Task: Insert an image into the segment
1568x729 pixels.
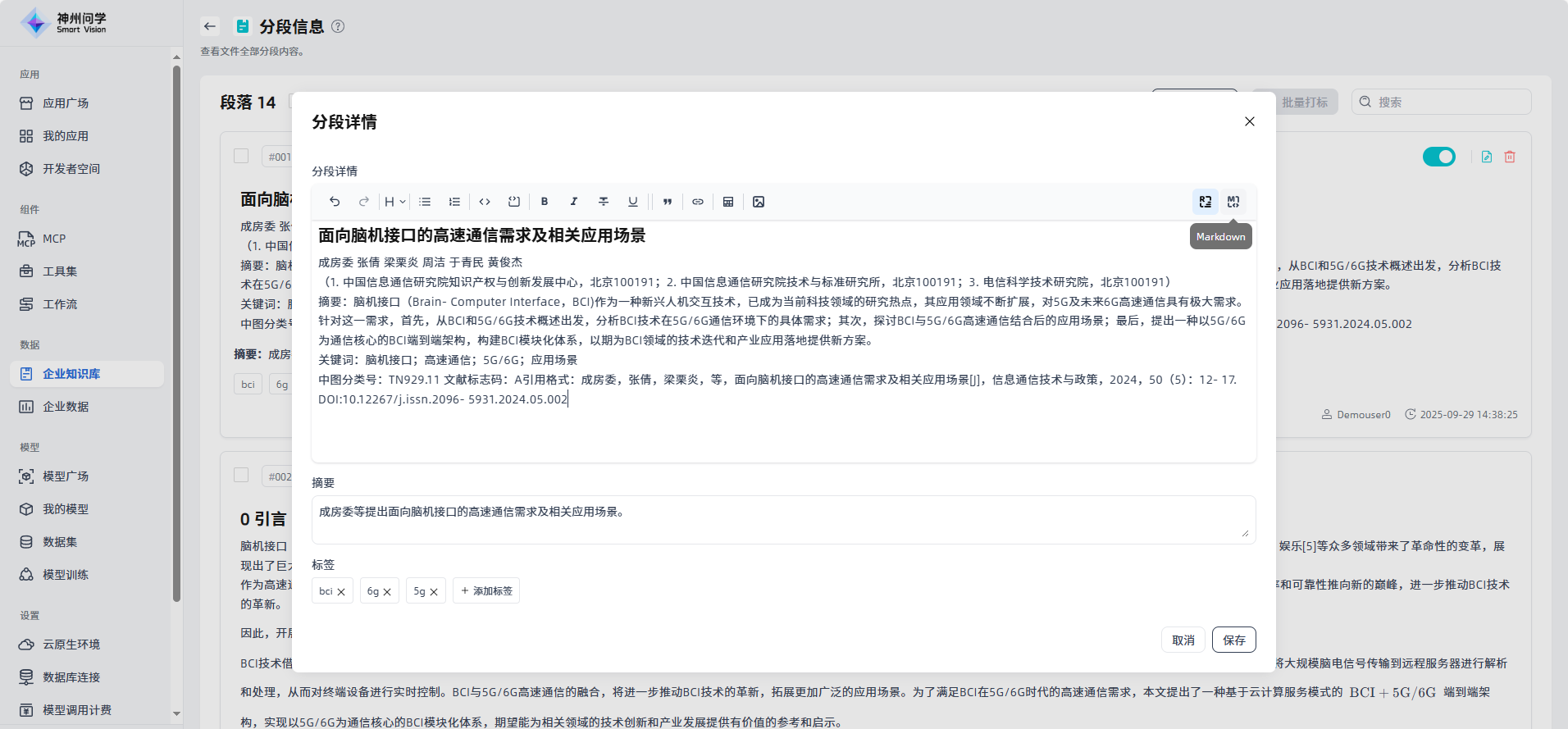Action: click(759, 202)
